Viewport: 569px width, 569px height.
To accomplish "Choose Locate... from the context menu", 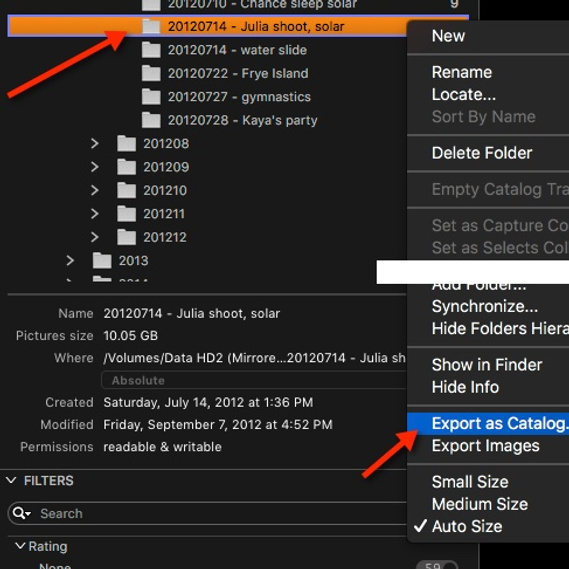I will (x=463, y=94).
